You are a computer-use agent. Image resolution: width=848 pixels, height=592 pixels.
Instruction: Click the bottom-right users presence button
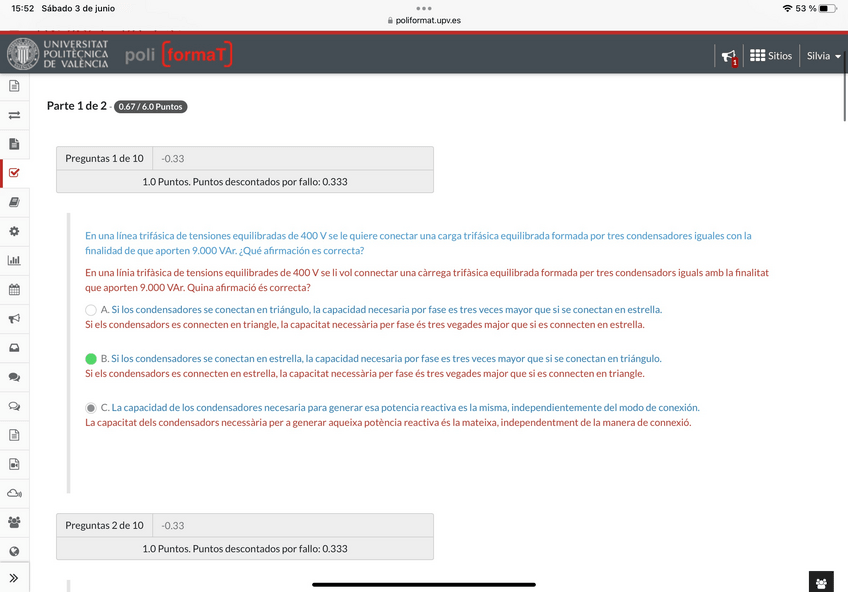point(821,581)
